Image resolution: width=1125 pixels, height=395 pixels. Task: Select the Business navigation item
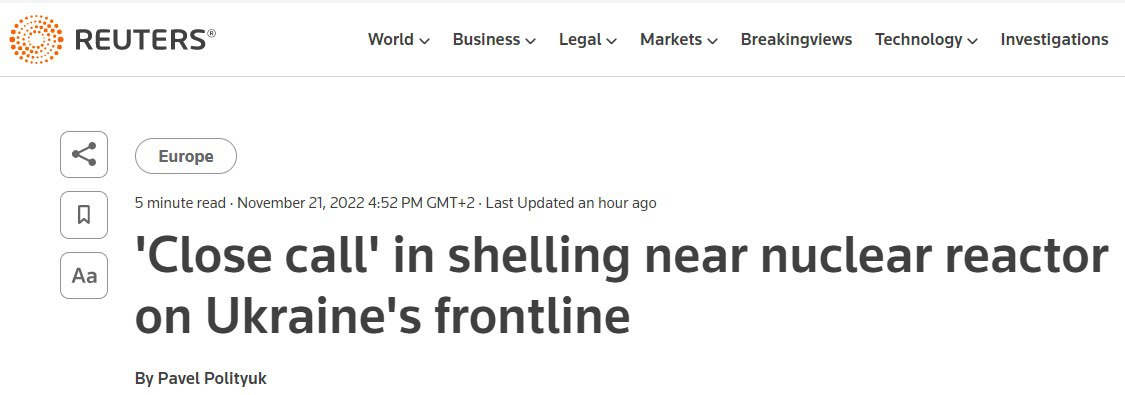[486, 40]
